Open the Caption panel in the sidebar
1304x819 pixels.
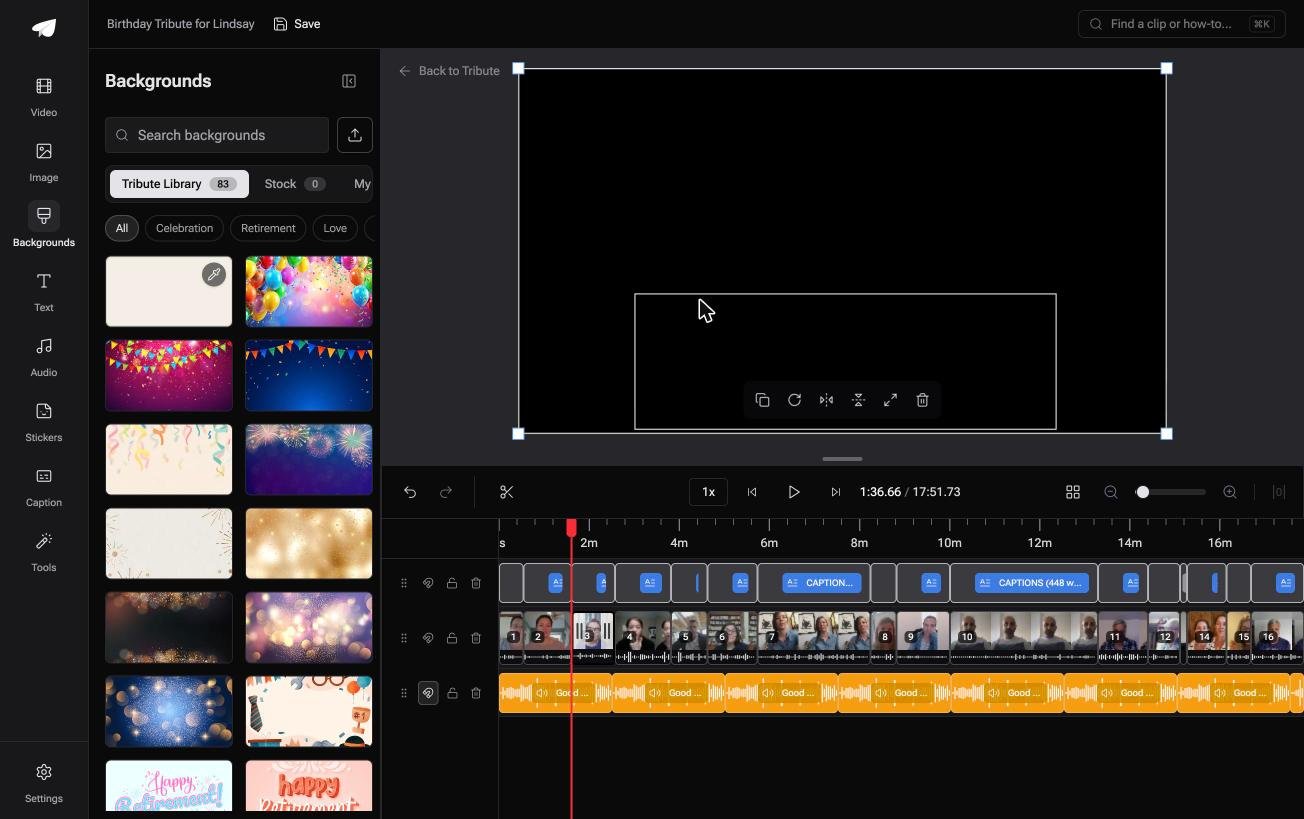[44, 487]
